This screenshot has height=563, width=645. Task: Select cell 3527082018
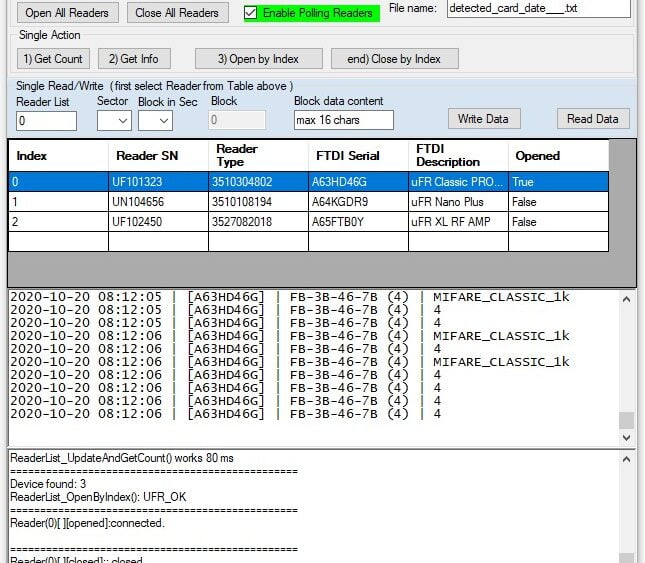[258, 222]
